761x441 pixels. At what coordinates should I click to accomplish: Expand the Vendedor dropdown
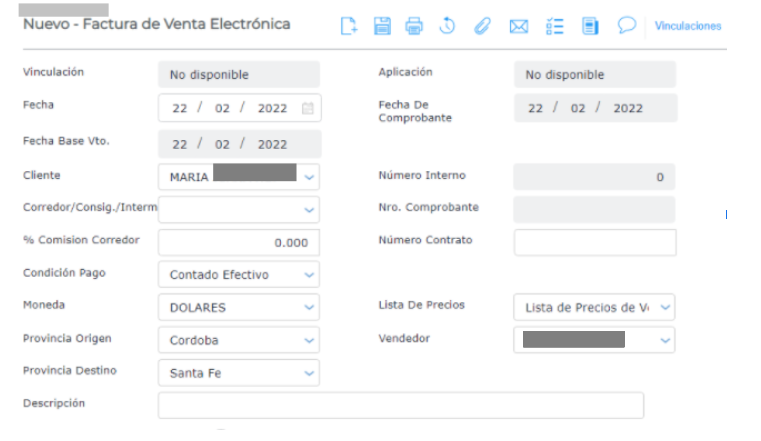coord(665,341)
